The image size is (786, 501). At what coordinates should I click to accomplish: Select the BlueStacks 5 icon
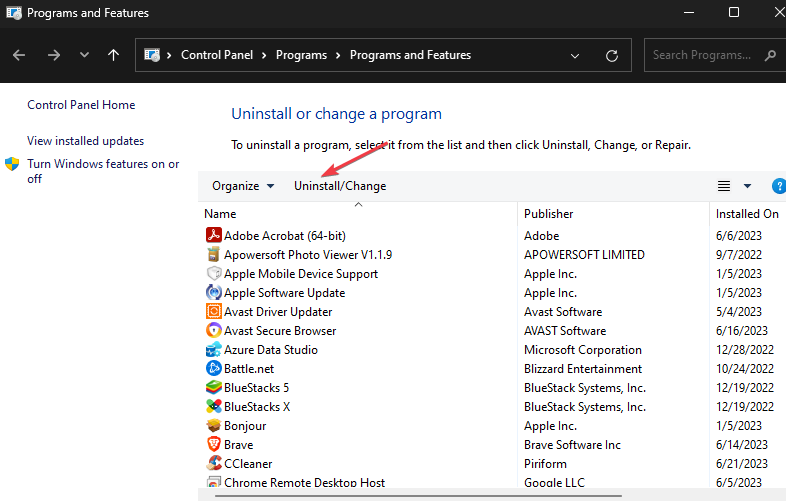pyautogui.click(x=213, y=387)
